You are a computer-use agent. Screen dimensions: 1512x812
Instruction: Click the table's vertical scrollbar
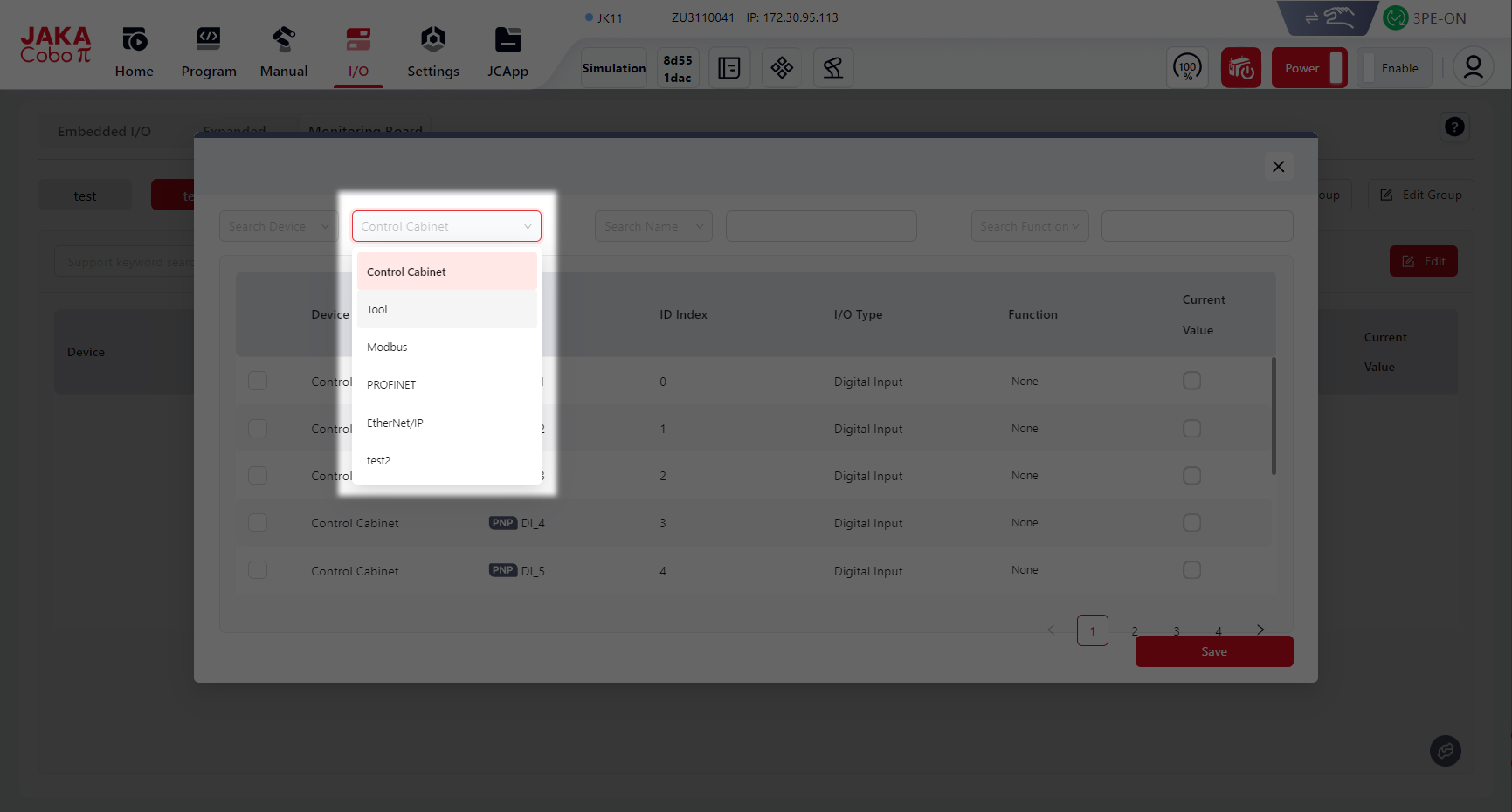[x=1274, y=416]
